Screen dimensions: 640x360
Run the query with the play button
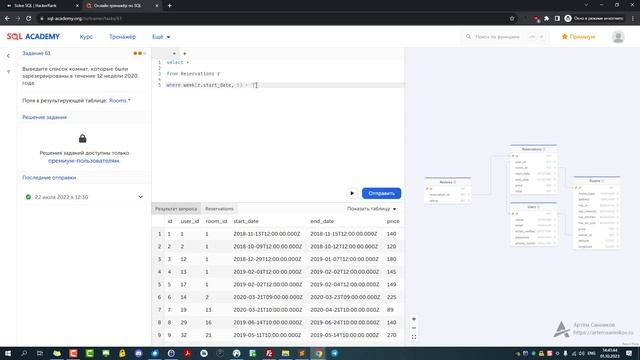coord(352,193)
